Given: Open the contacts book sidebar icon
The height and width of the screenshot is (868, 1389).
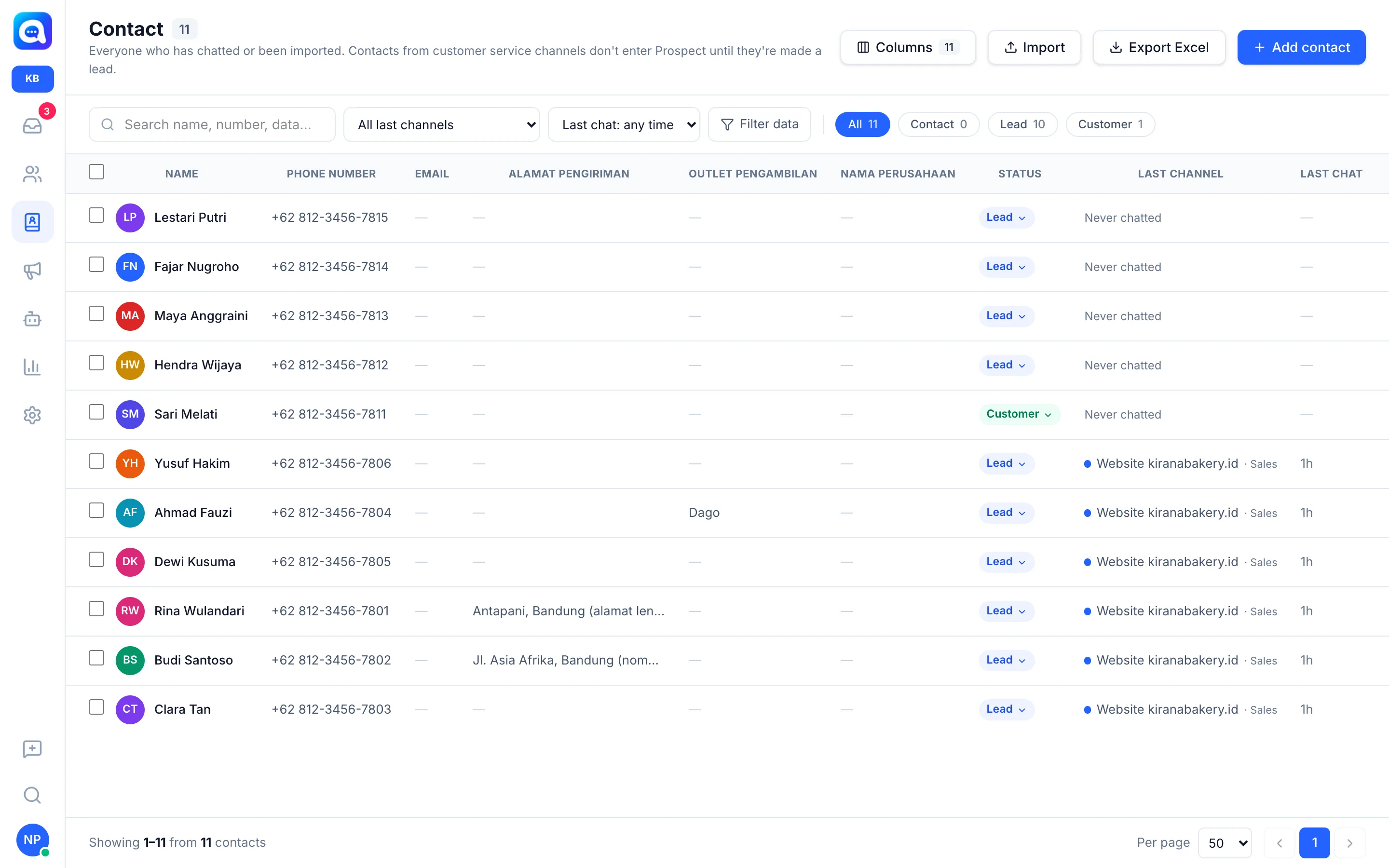Looking at the screenshot, I should click(33, 222).
